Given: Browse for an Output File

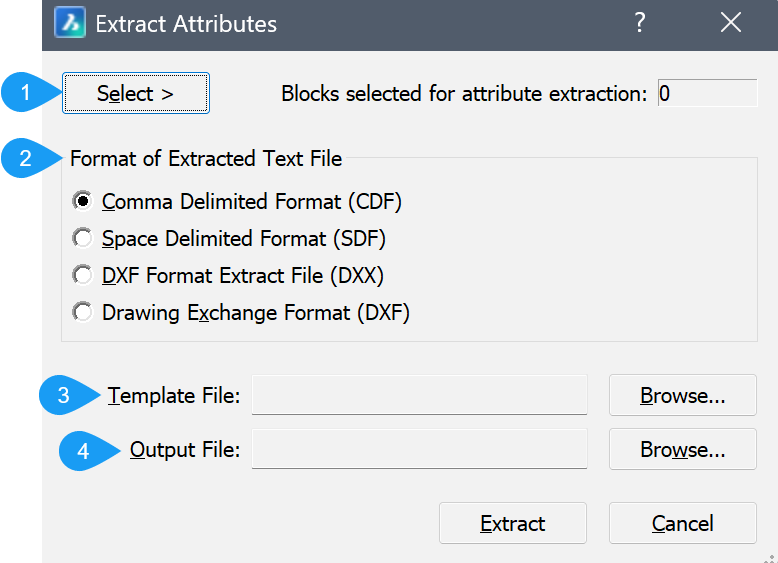Looking at the screenshot, I should point(682,450).
